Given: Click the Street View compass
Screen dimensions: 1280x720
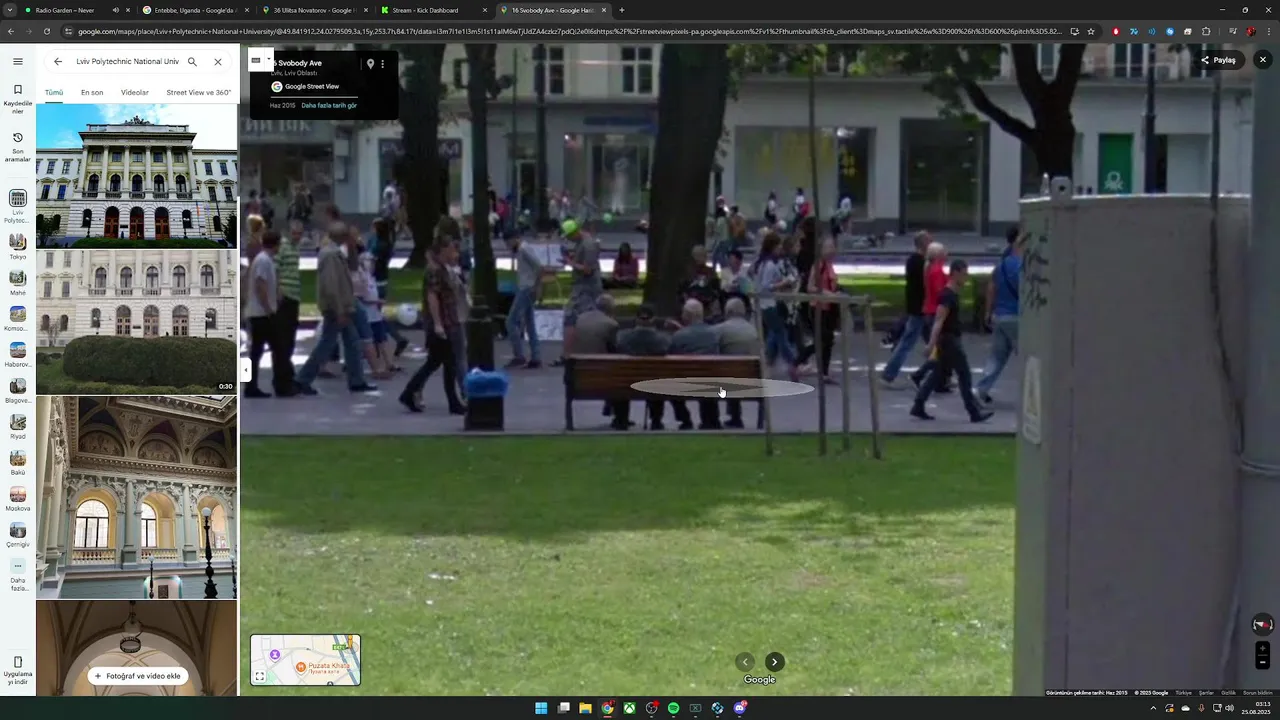Looking at the screenshot, I should point(1263,625).
